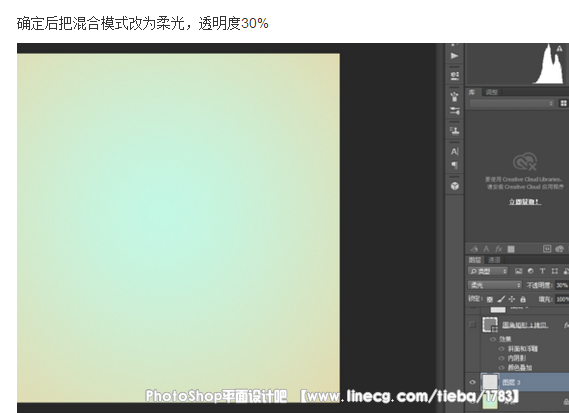Filter layers by type layer T icon

click(x=542, y=271)
